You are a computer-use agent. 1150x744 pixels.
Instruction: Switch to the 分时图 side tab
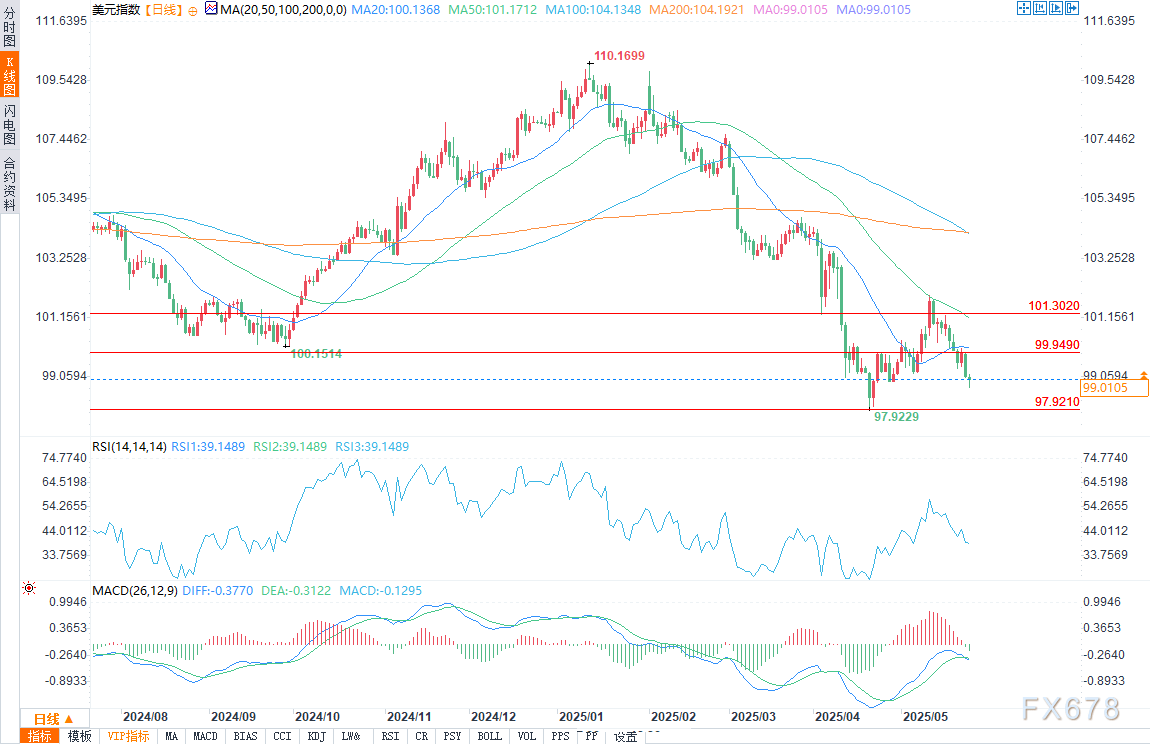click(10, 26)
